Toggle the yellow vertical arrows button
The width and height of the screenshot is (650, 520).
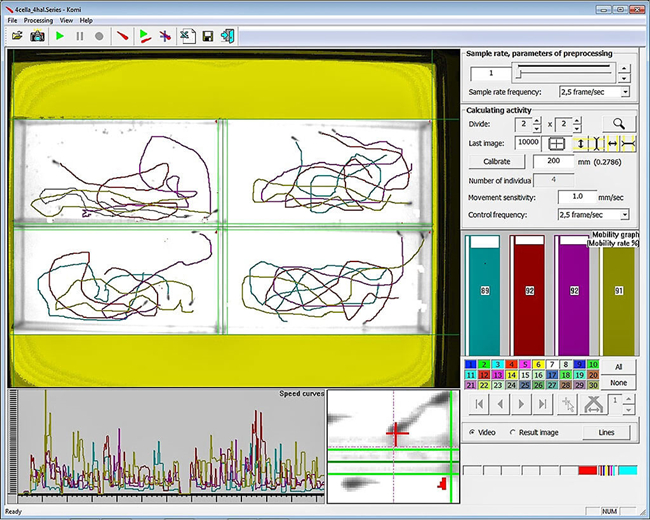pos(581,143)
